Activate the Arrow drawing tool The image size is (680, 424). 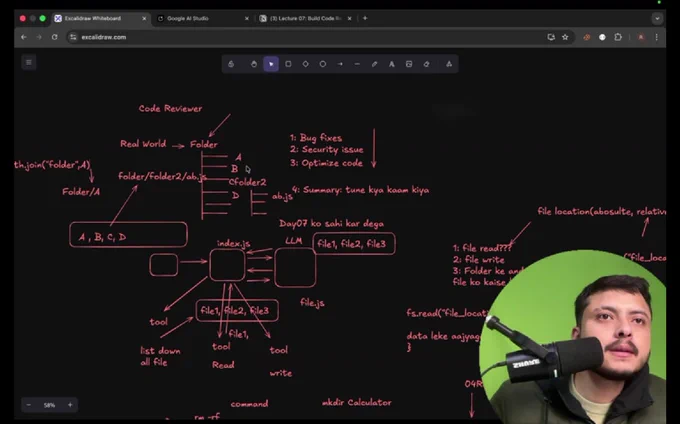(340, 64)
